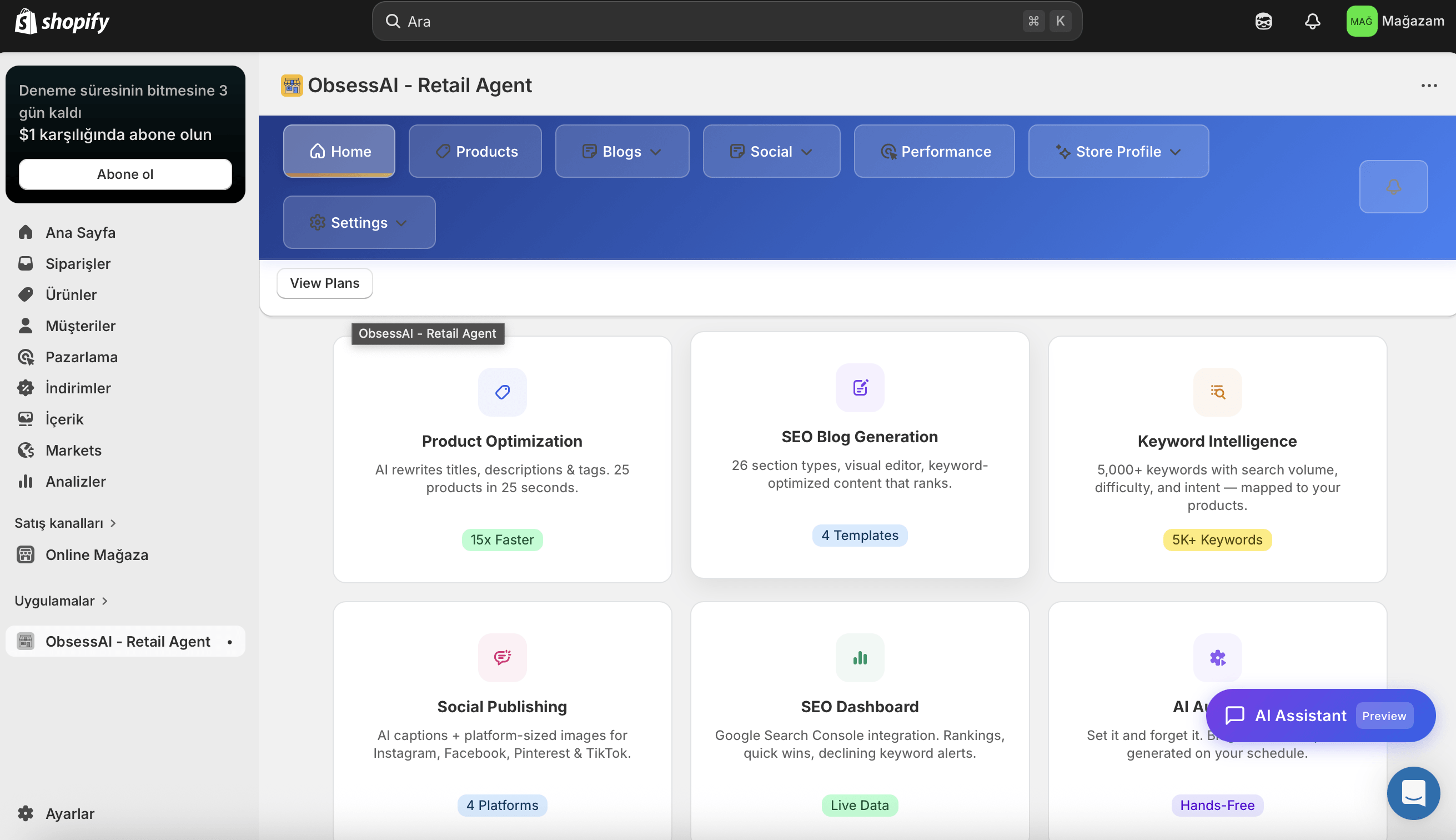
Task: Click the SEO Dashboard bar chart icon
Action: coord(859,658)
